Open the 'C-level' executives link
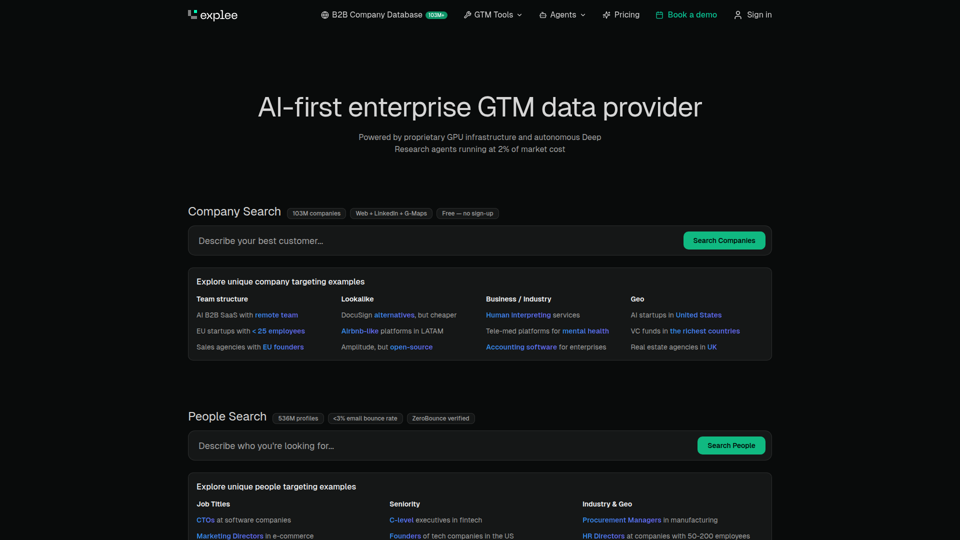The height and width of the screenshot is (540, 960). [x=402, y=520]
